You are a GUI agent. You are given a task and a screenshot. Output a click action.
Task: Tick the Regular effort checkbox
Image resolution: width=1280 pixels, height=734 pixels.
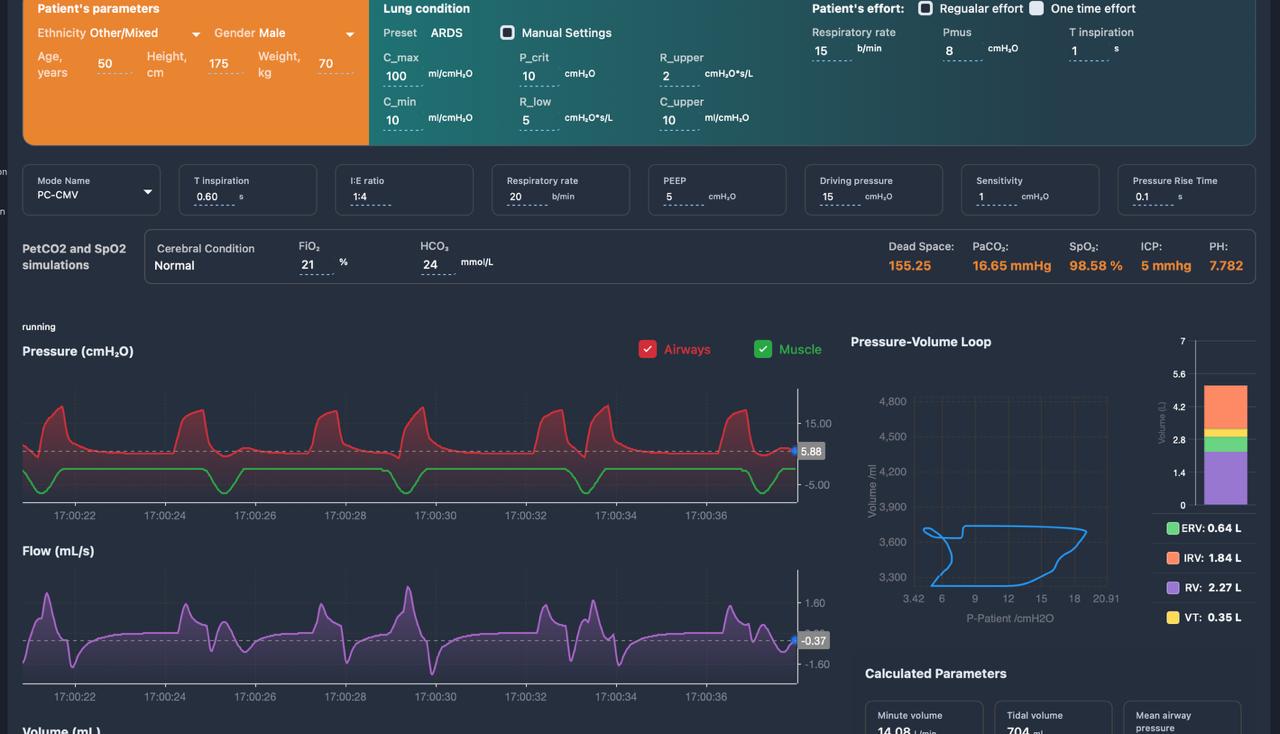[x=926, y=9]
